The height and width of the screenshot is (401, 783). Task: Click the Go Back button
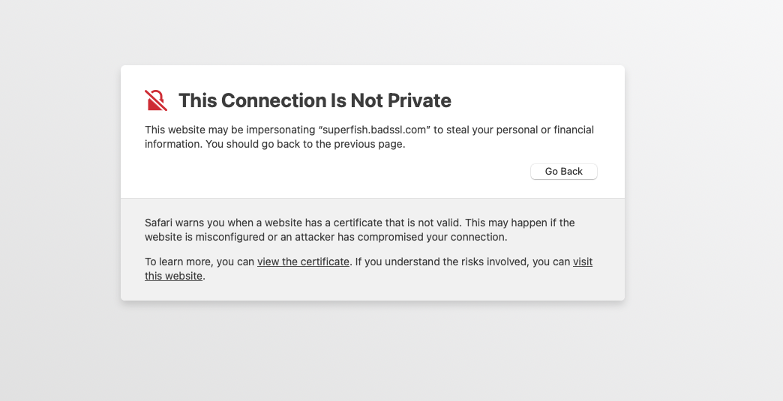pyautogui.click(x=564, y=171)
